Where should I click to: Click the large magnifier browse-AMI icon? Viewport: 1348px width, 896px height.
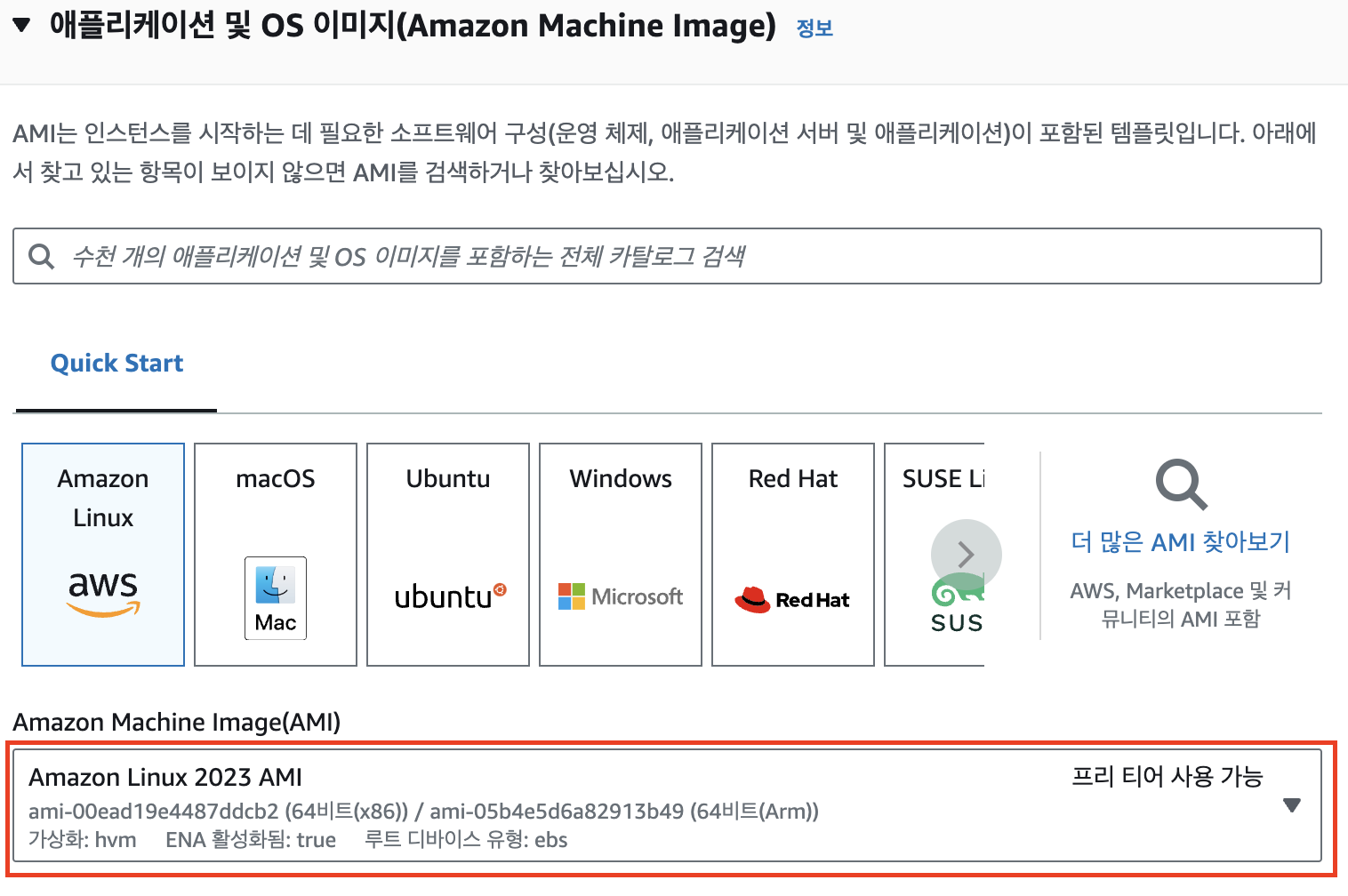click(1181, 484)
